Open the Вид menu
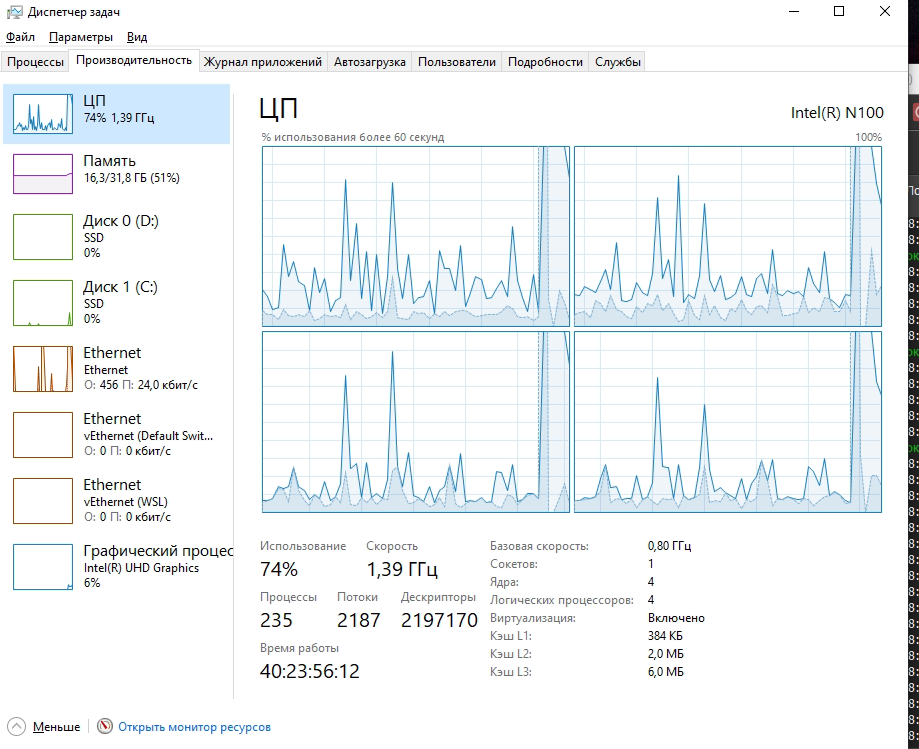 pyautogui.click(x=137, y=37)
